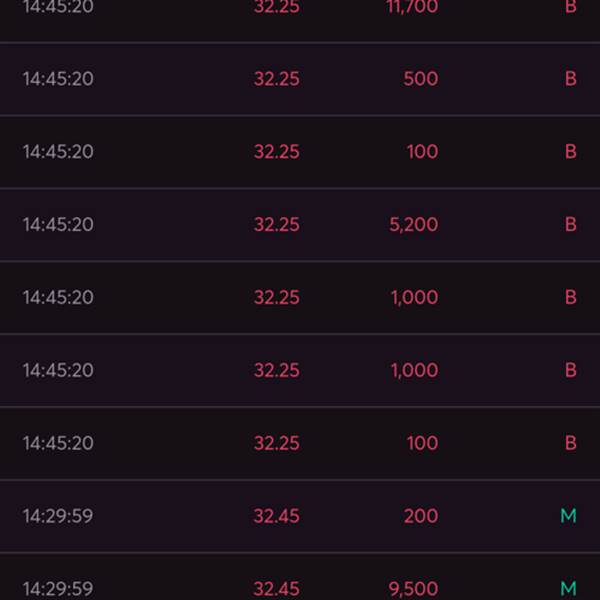The height and width of the screenshot is (600, 600).
Task: Click timestamp 14:45:20 in the 500-volume row
Action: pyautogui.click(x=58, y=79)
